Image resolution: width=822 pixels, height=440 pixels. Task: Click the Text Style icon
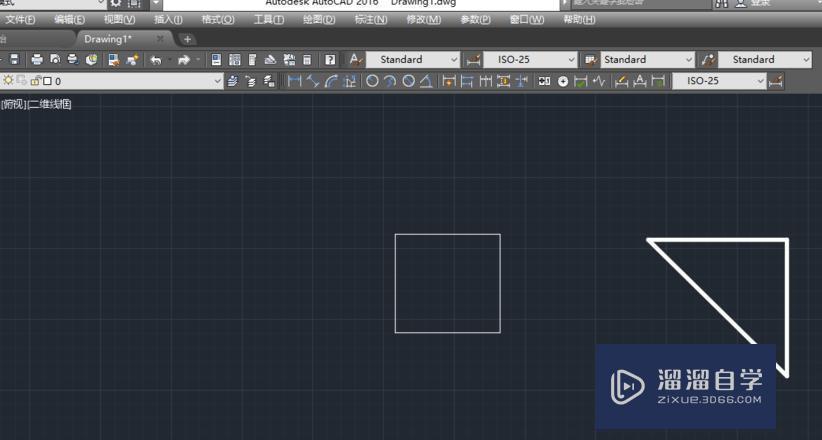click(x=355, y=59)
